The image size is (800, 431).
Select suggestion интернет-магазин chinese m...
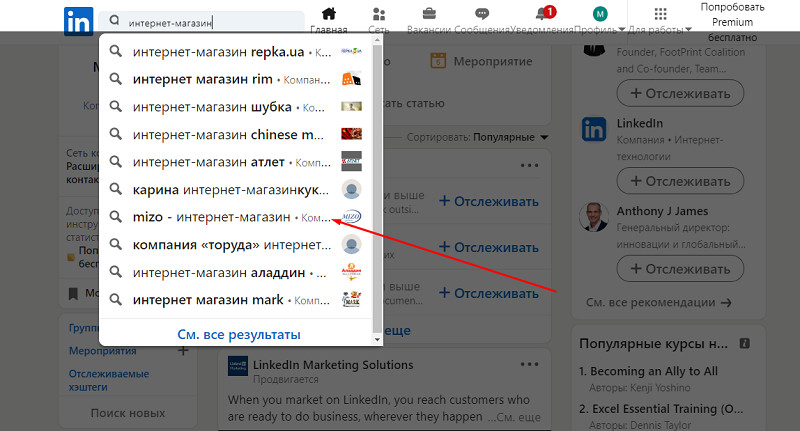point(236,134)
